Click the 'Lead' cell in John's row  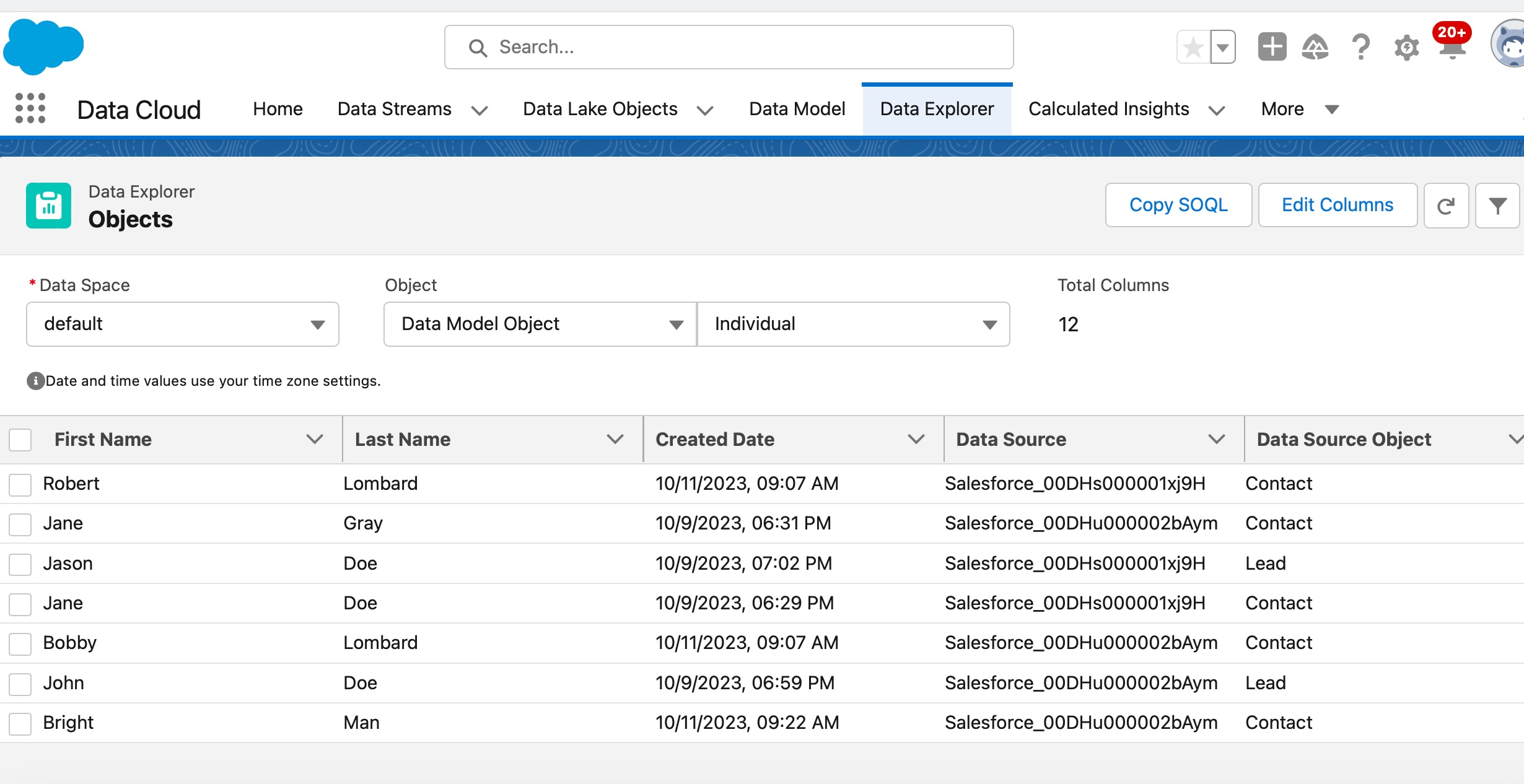point(1266,682)
